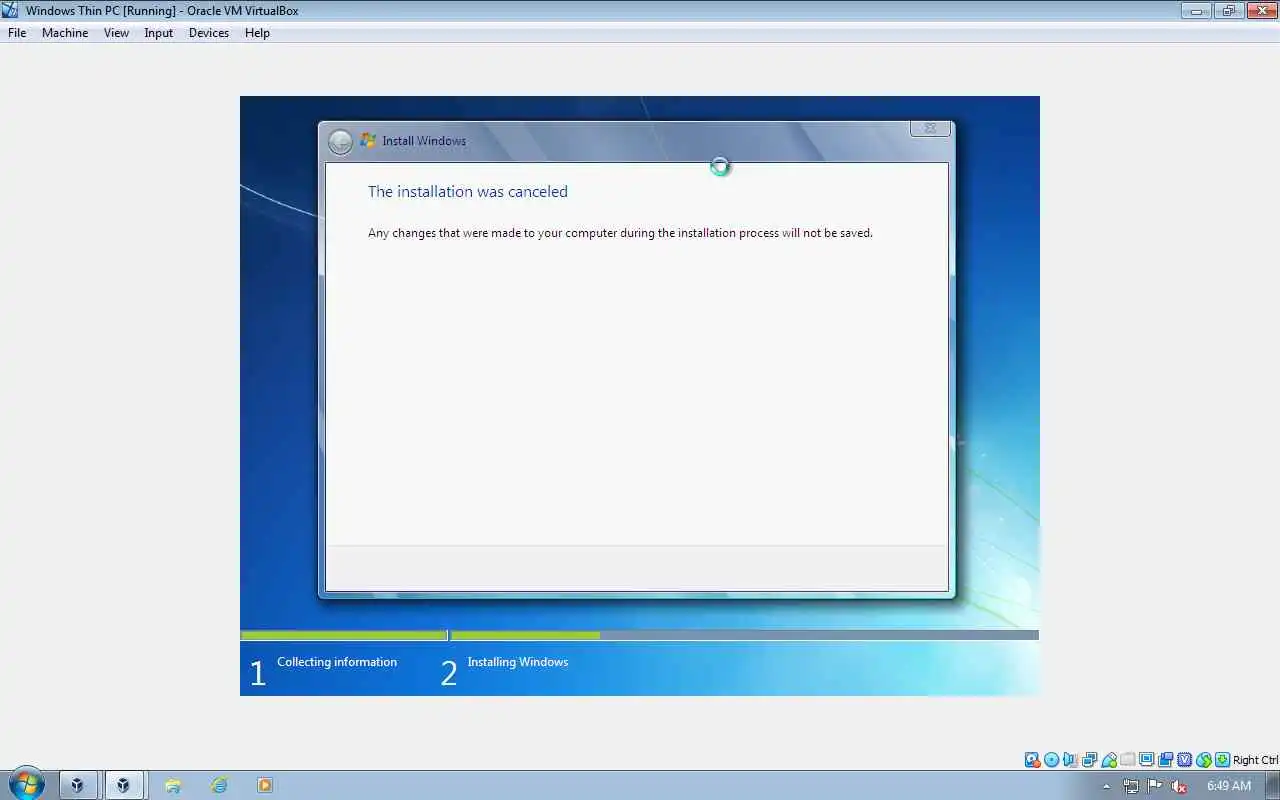This screenshot has width=1280, height=800.
Task: Click the hard disk activity status icon
Action: pos(1033,760)
